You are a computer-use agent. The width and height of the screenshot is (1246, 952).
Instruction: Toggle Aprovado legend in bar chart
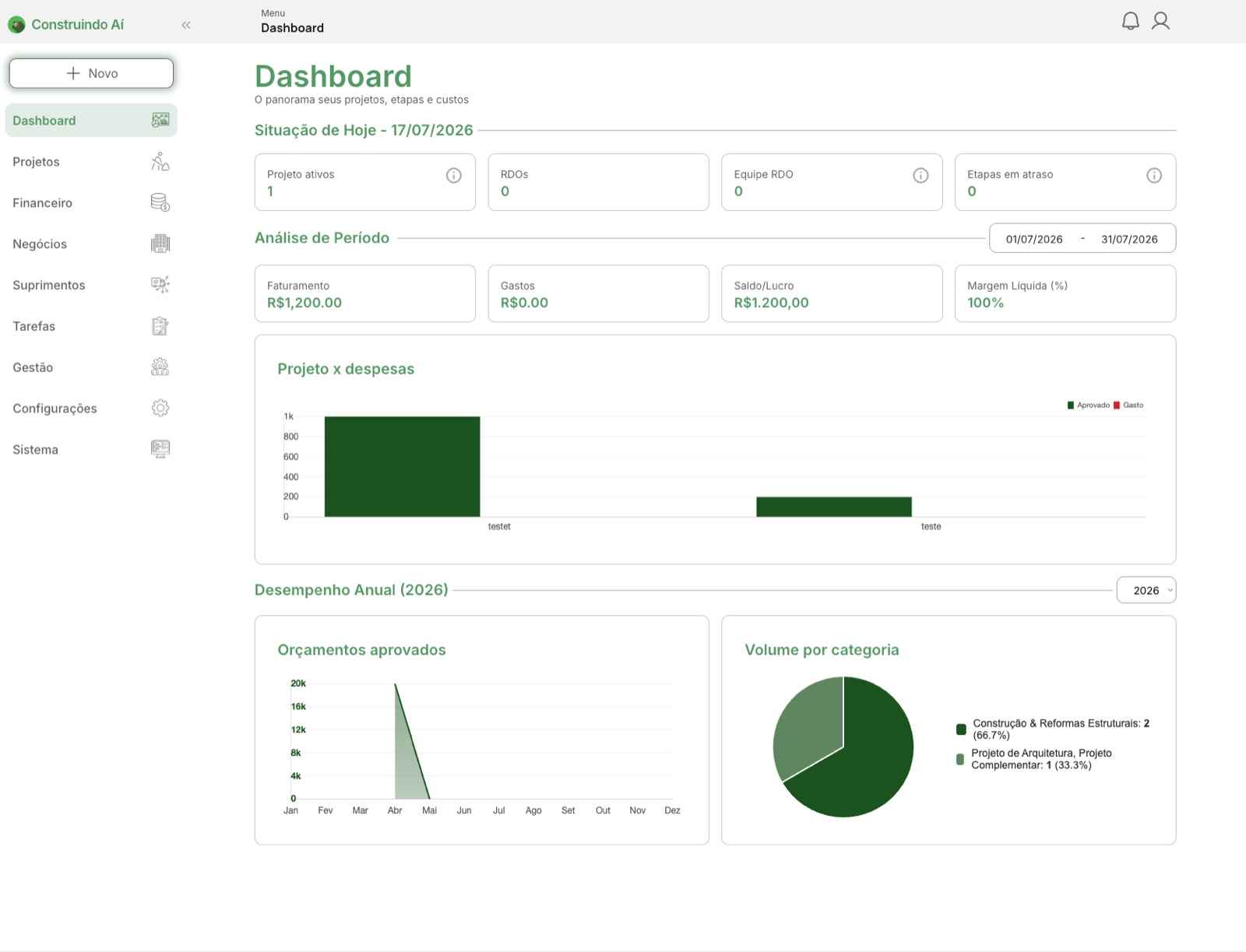1088,405
